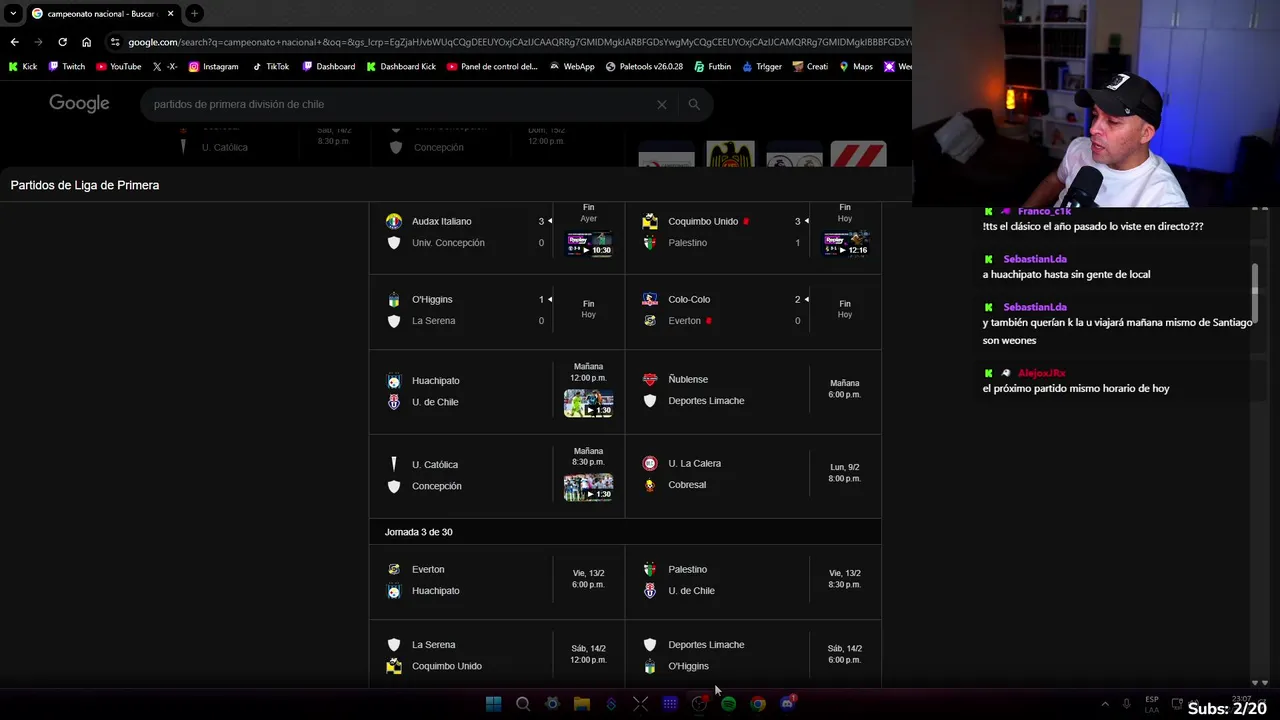Open the Panel de control bookmark
The height and width of the screenshot is (720, 1280).
pos(493,67)
